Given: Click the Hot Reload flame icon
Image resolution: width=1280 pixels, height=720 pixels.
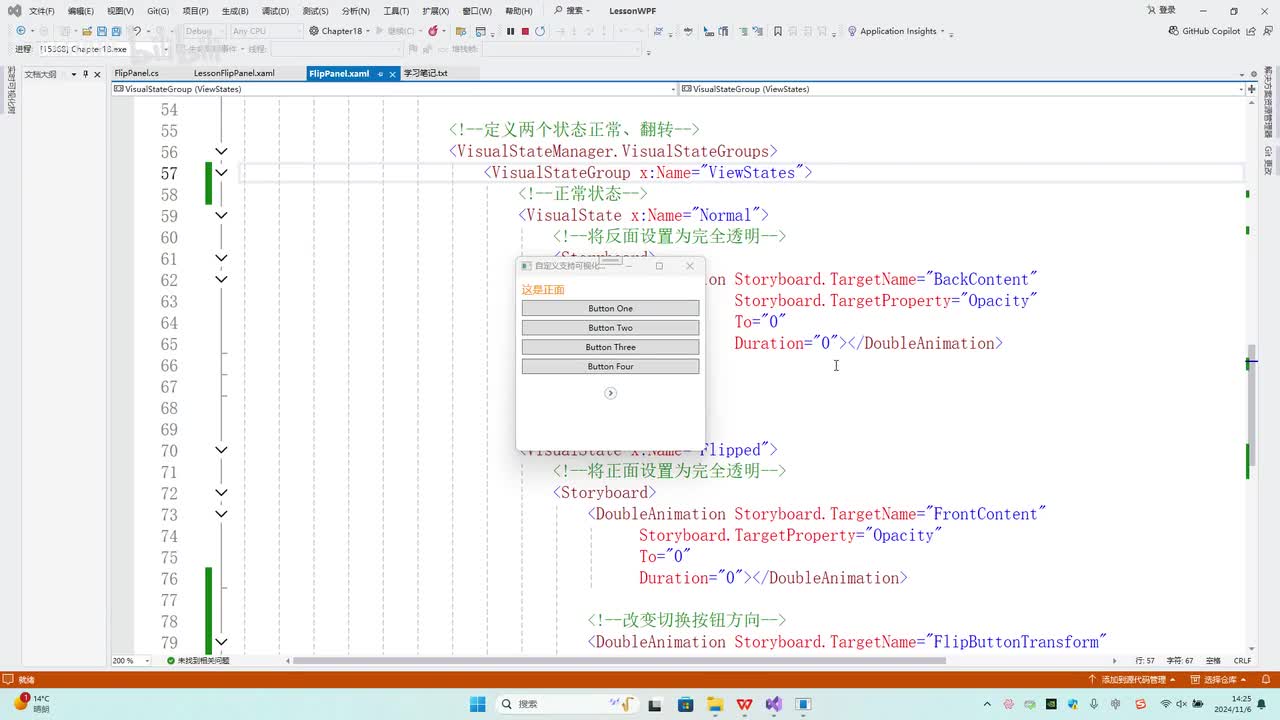Looking at the screenshot, I should pyautogui.click(x=433, y=31).
